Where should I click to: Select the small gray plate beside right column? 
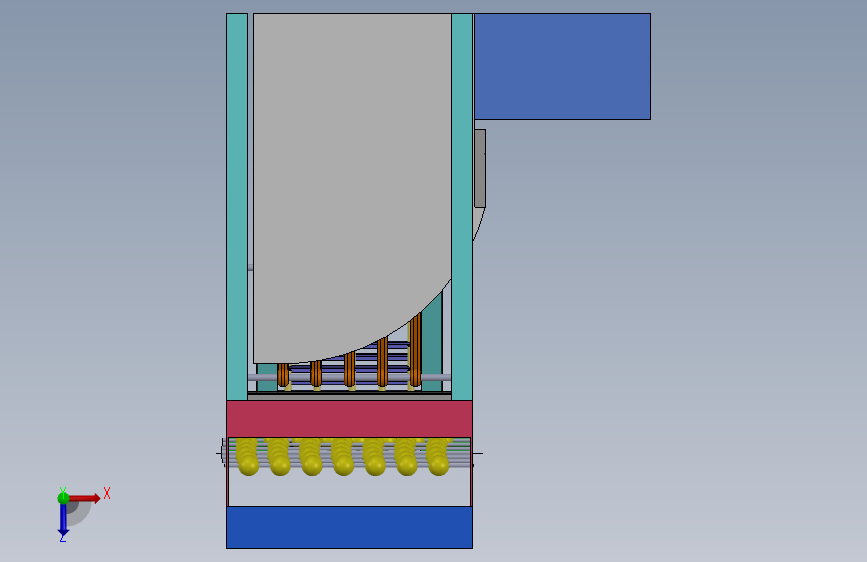coord(480,169)
